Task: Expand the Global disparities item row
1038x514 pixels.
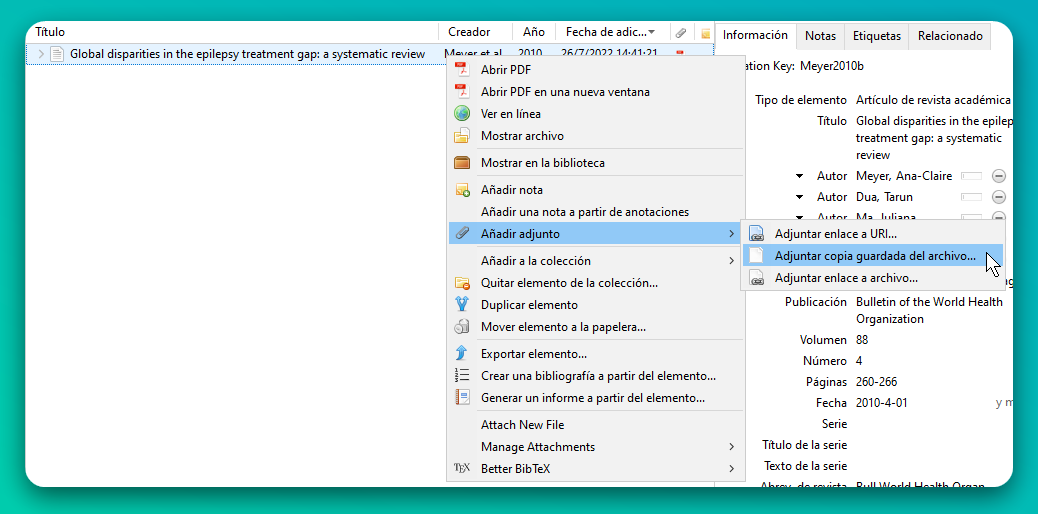Action: click(41, 54)
